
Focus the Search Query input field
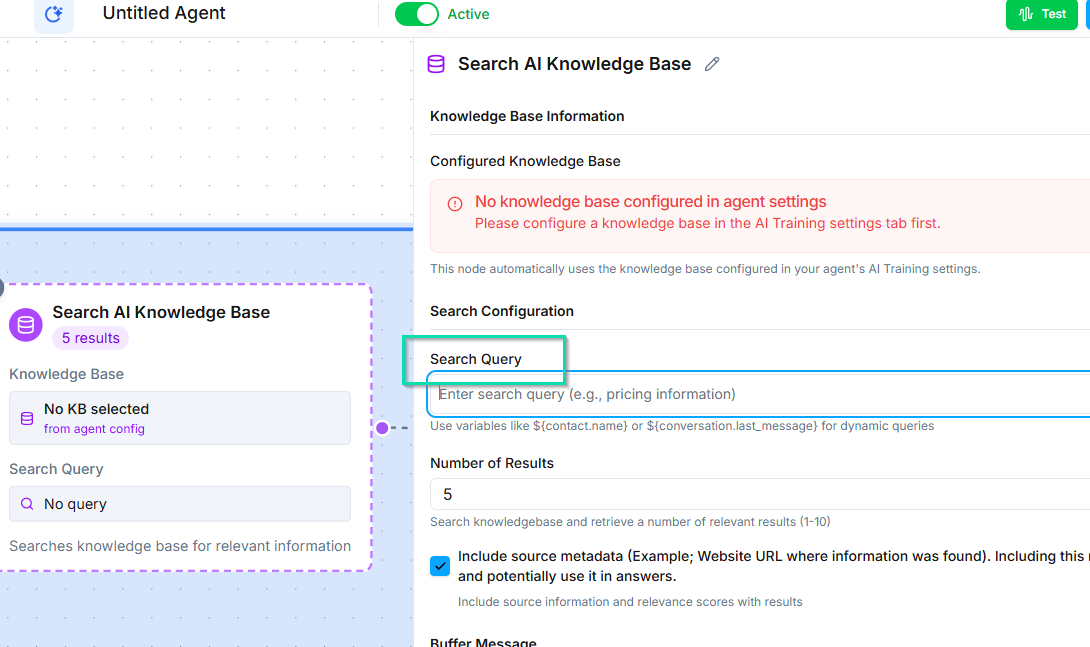[760, 394]
